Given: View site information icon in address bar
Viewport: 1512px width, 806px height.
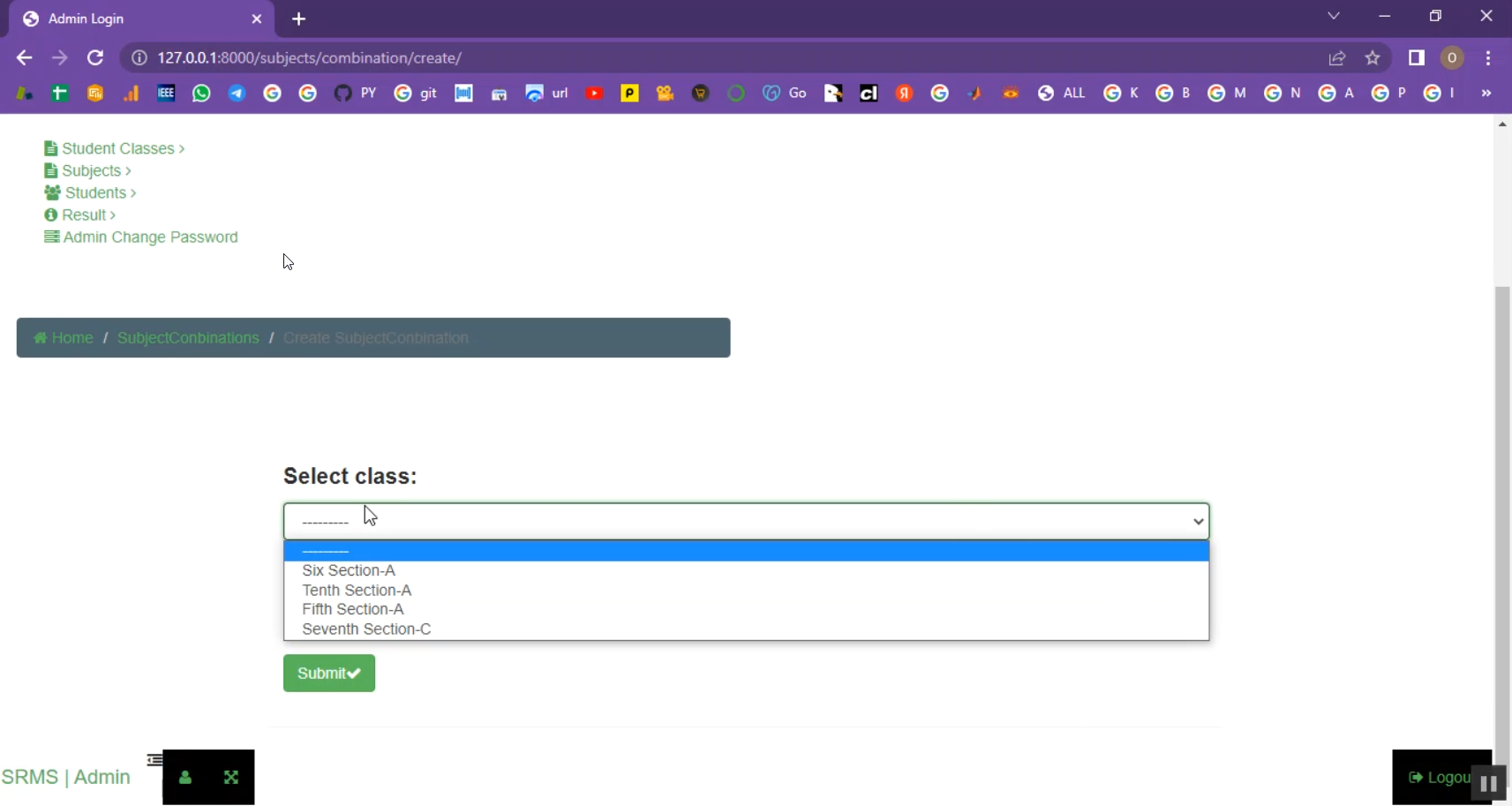Looking at the screenshot, I should (x=139, y=57).
